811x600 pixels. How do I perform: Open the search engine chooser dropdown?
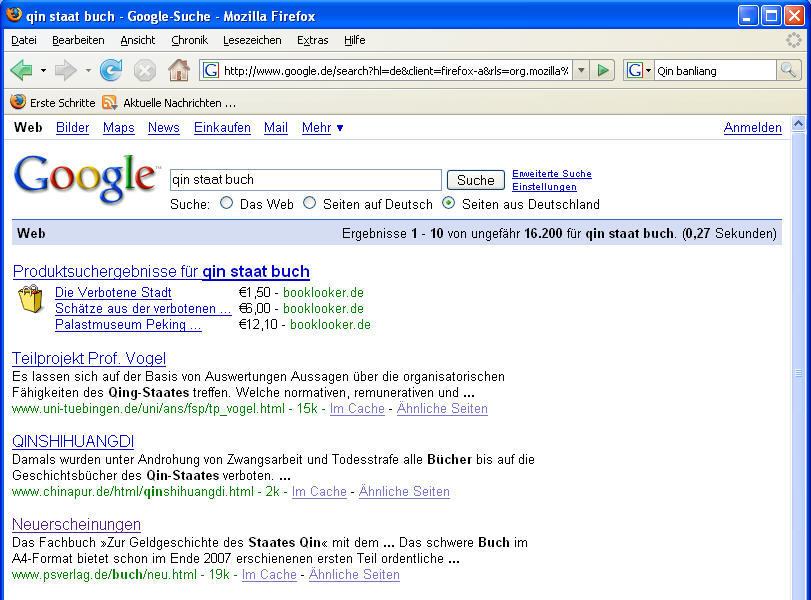pyautogui.click(x=648, y=70)
